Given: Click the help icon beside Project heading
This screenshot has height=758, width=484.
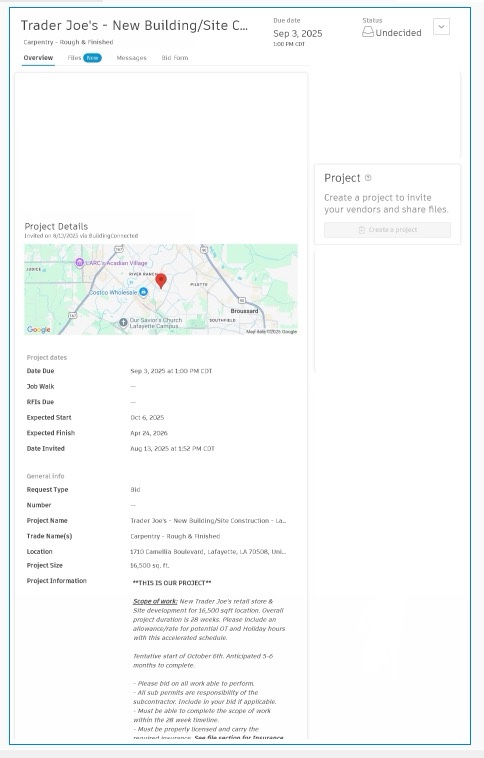Looking at the screenshot, I should pos(368,178).
